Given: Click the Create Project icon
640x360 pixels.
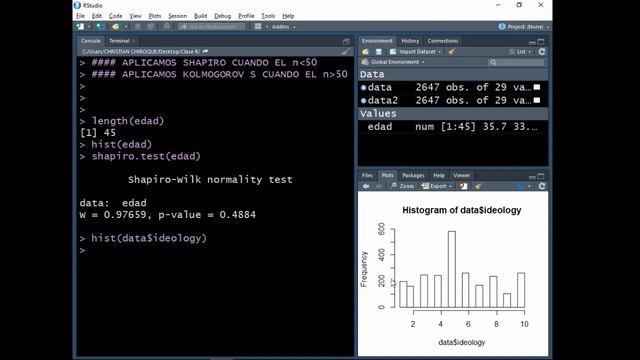Looking at the screenshot, I should (100, 27).
